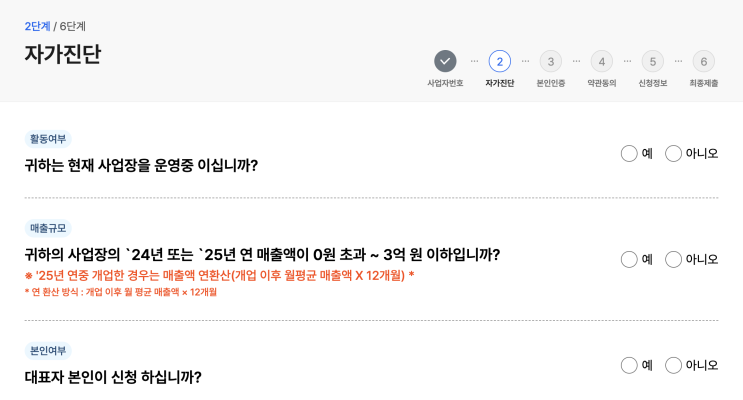743x400 pixels.
Task: Select 아니오 for 매출규모 question
Action: coord(674,259)
